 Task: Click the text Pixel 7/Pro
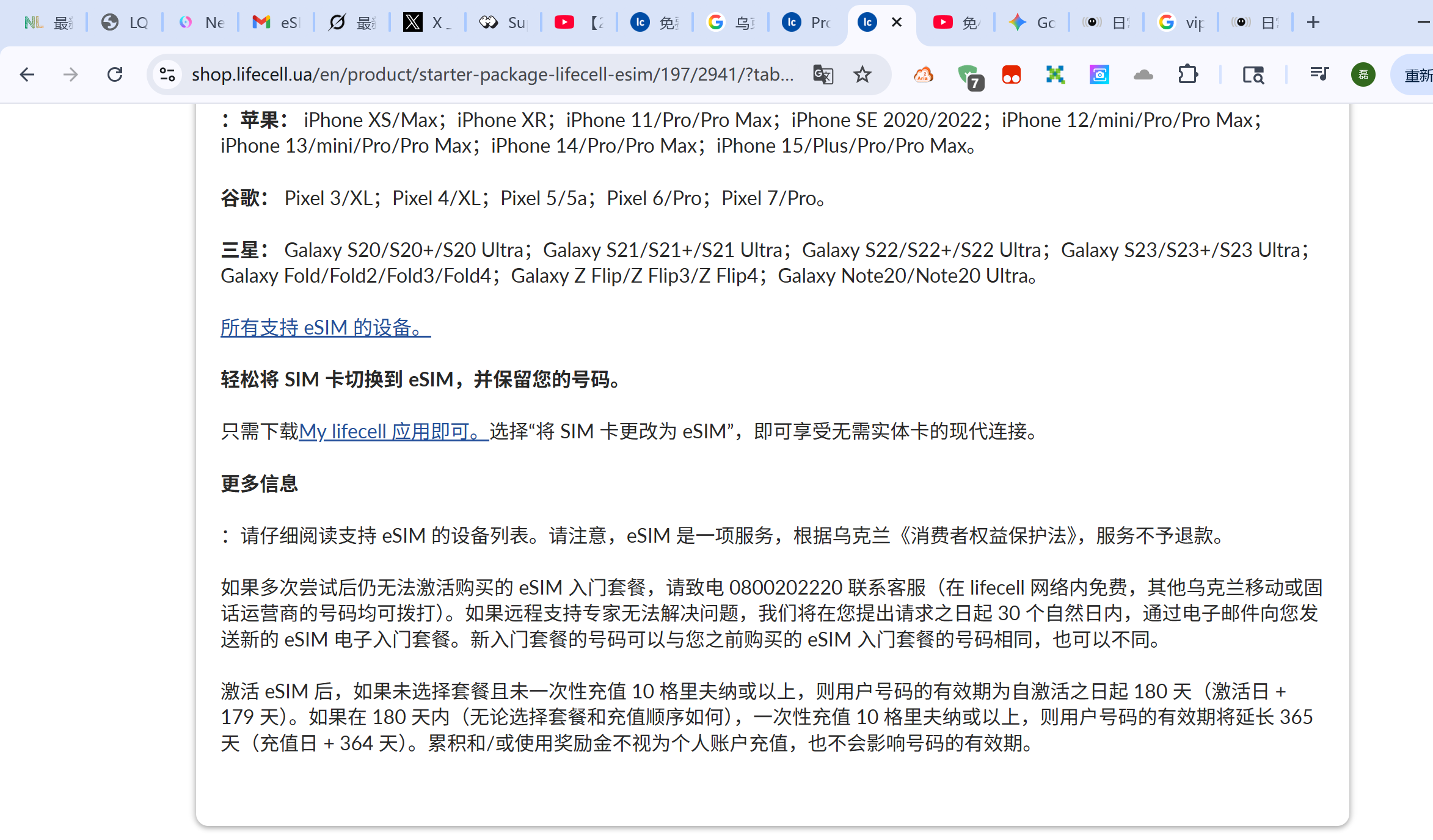[x=769, y=198]
